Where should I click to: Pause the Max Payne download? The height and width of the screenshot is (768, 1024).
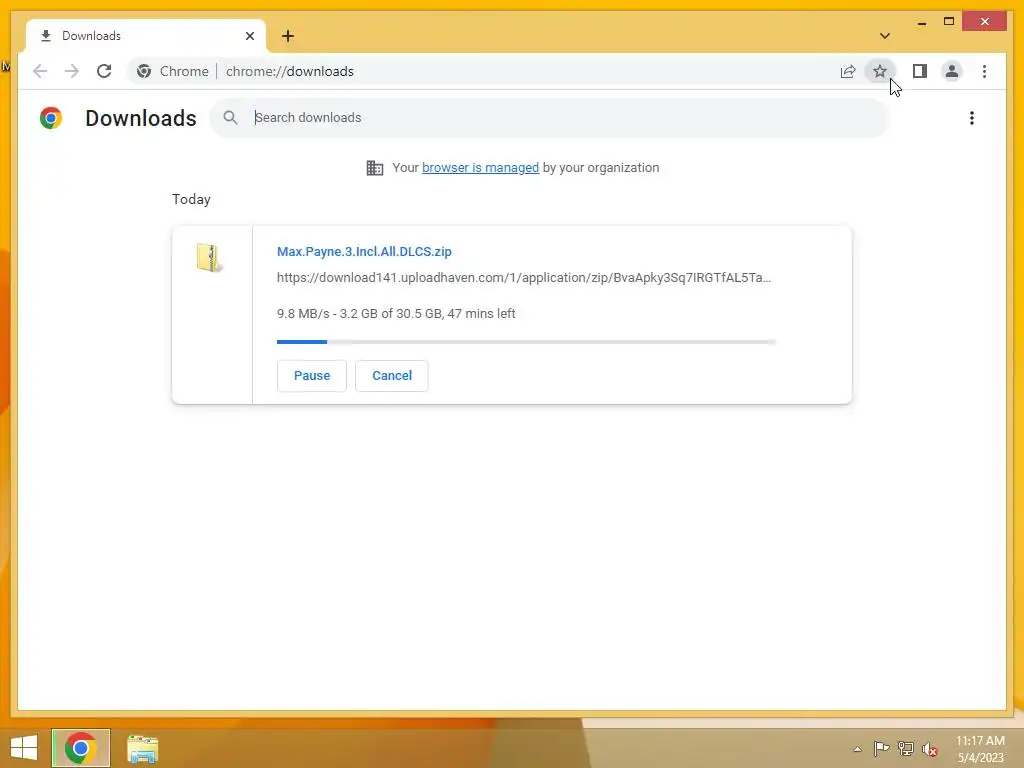point(312,376)
